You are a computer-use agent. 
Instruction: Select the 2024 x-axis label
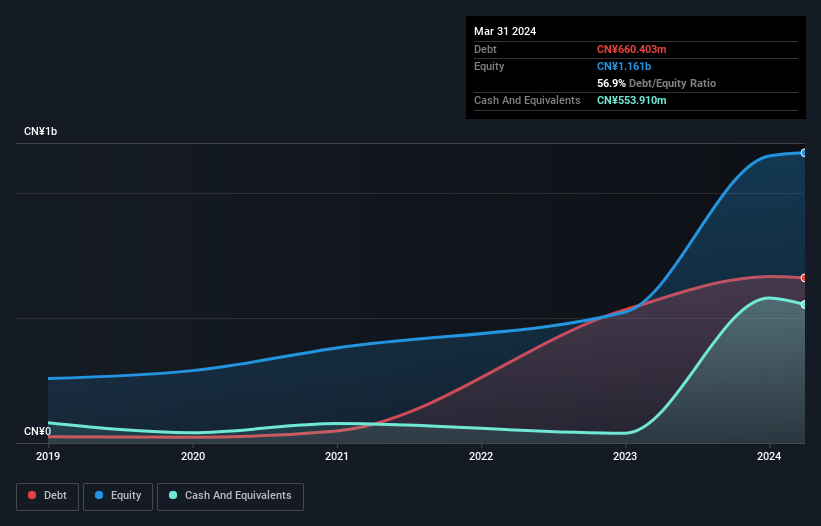(769, 456)
